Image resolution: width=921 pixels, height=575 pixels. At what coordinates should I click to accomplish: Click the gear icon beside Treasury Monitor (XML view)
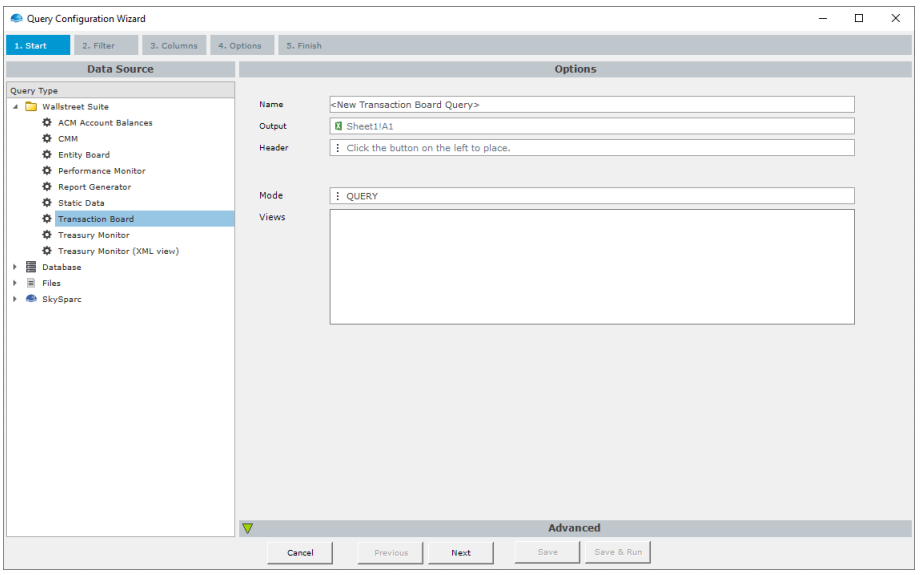pos(47,251)
